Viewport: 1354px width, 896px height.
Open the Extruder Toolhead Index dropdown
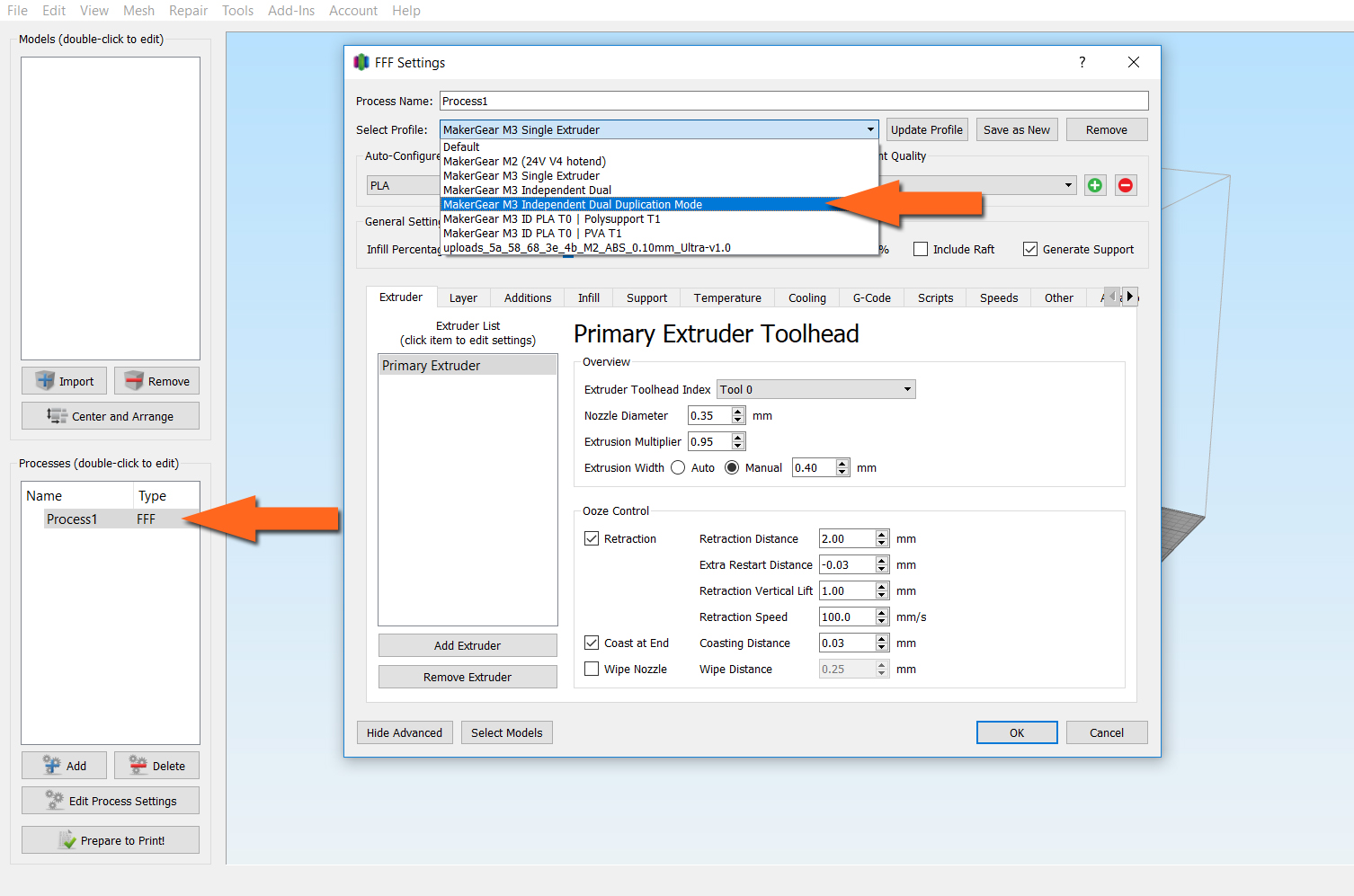tap(815, 389)
